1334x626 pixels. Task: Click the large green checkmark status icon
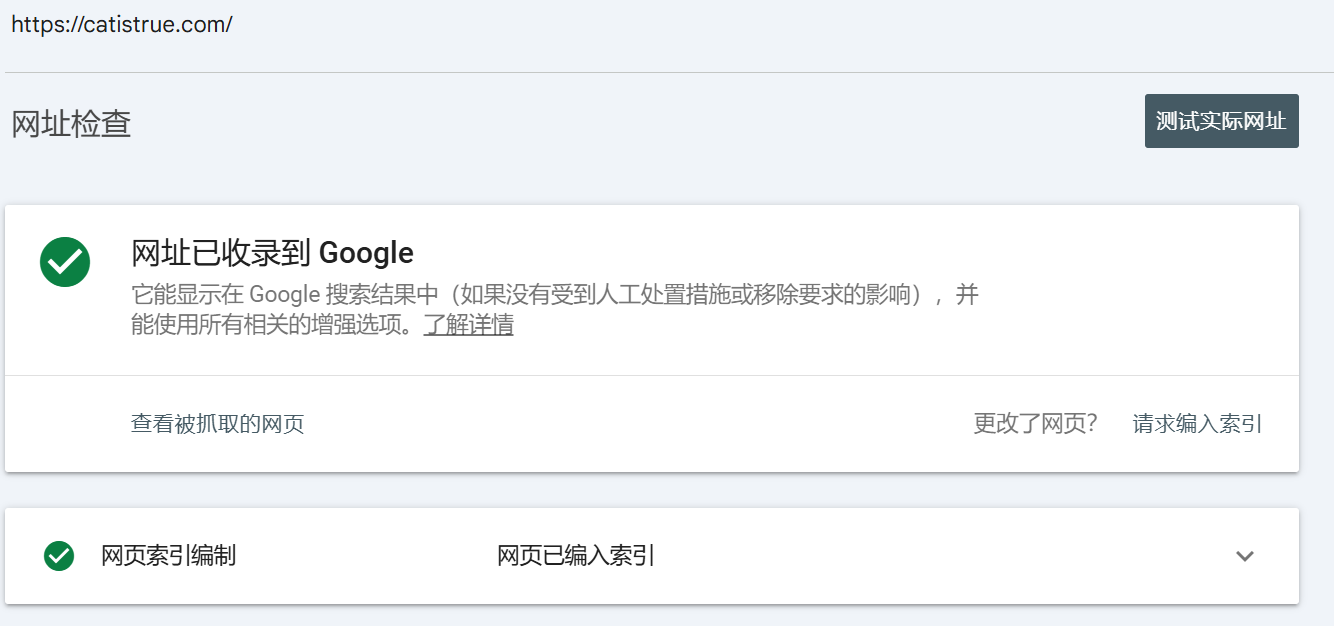pyautogui.click(x=65, y=262)
